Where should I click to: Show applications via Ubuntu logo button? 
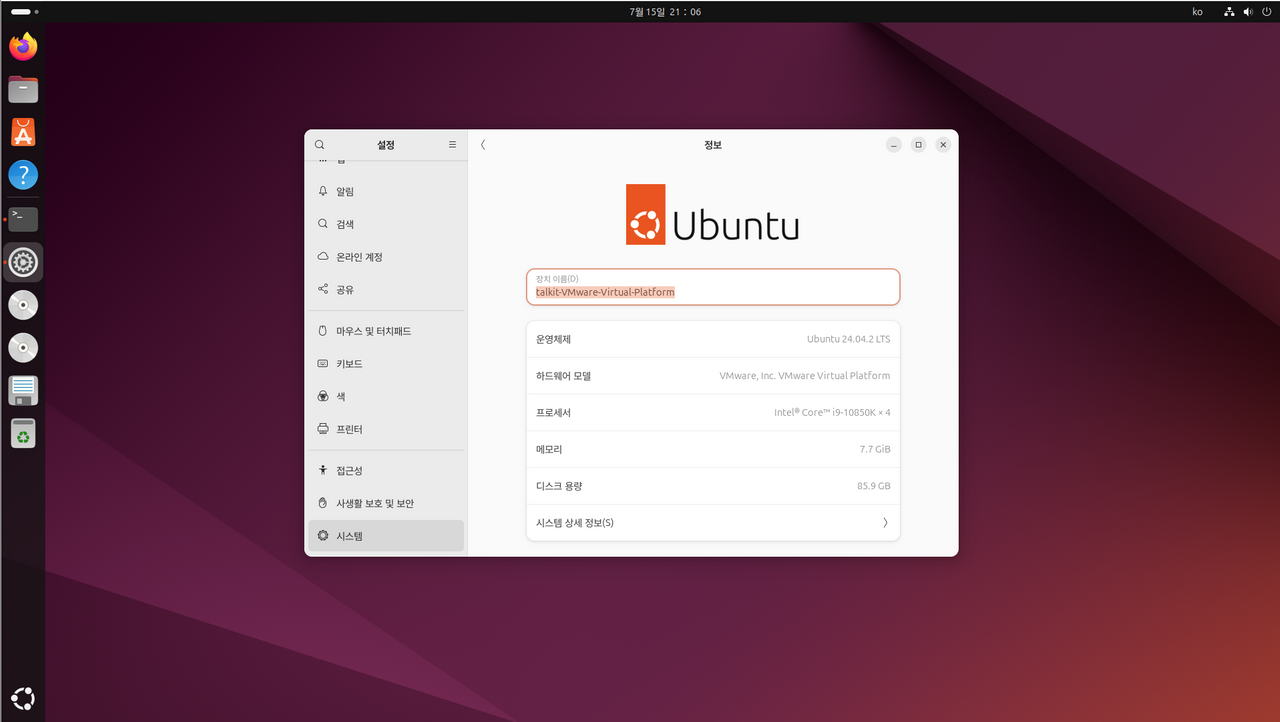pyautogui.click(x=23, y=698)
